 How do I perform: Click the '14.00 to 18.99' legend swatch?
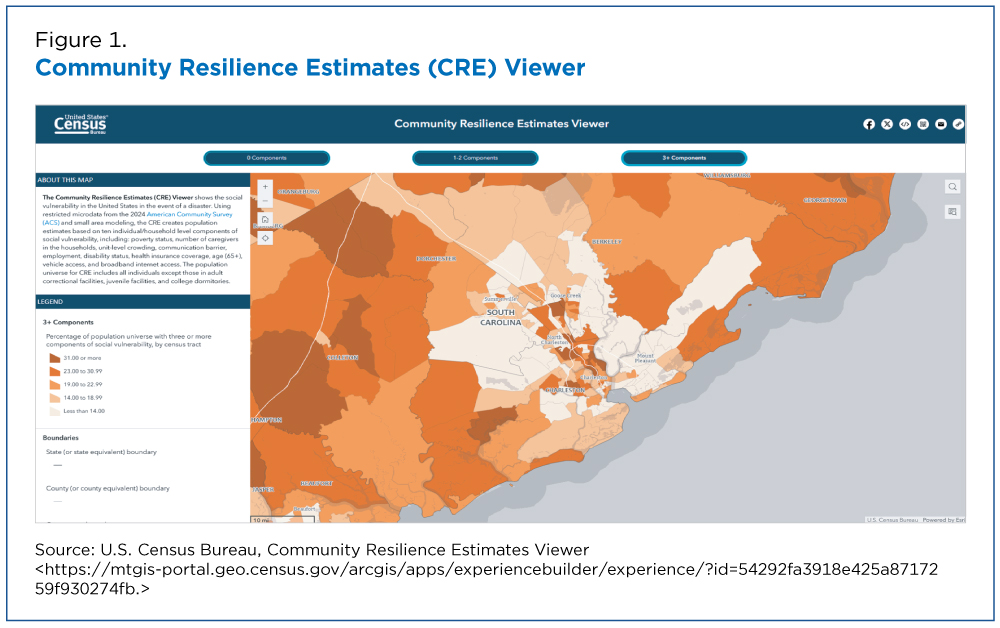[x=55, y=398]
